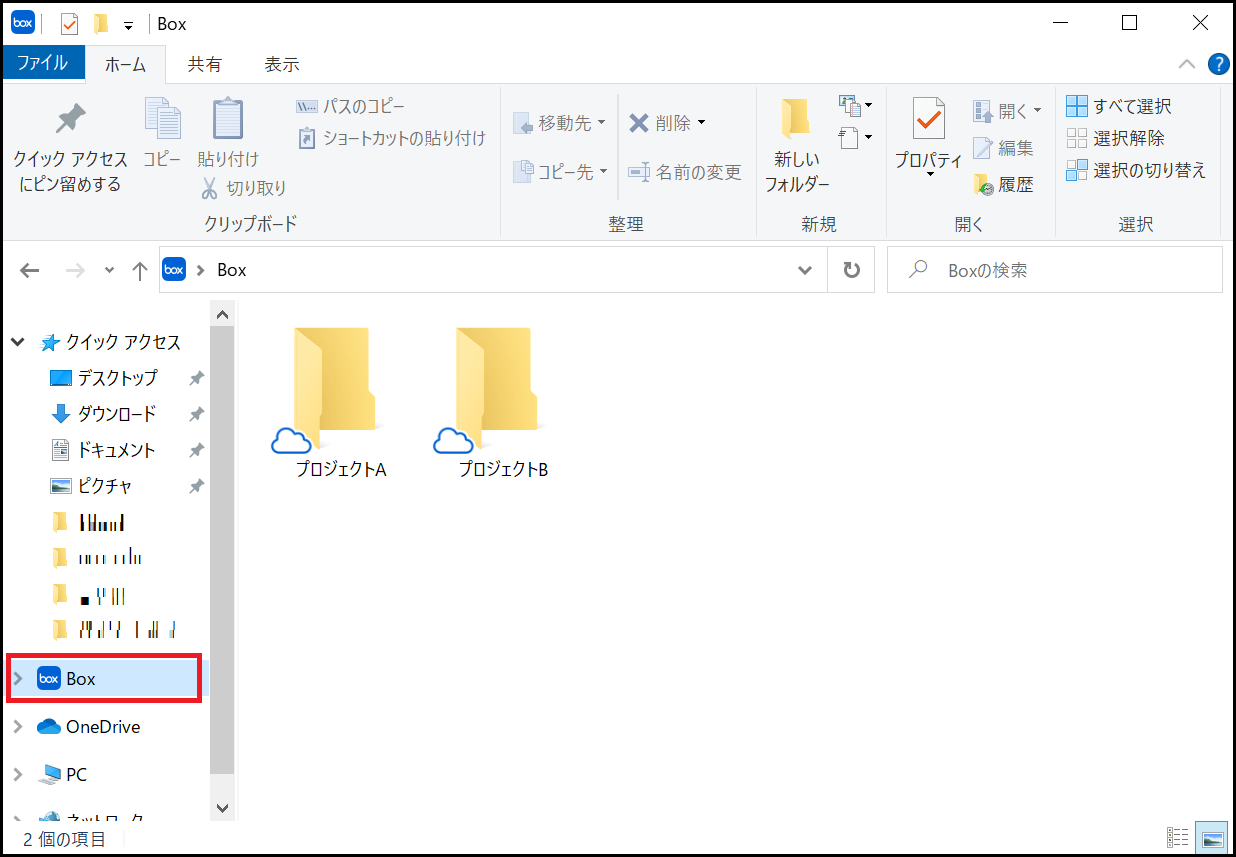Click the 新しいフォルダー icon
1236x857 pixels.
[x=796, y=119]
